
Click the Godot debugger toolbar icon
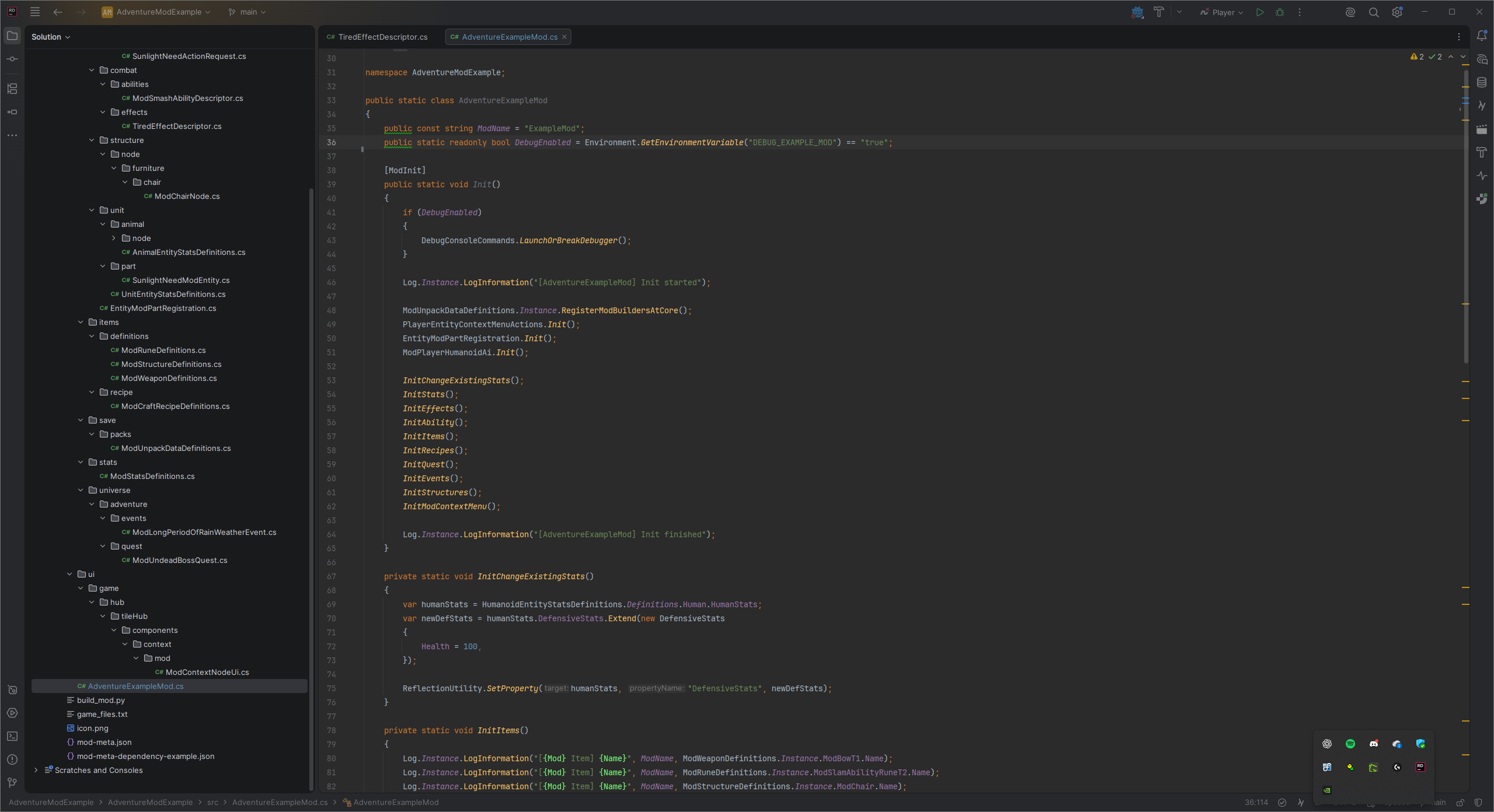point(1137,12)
